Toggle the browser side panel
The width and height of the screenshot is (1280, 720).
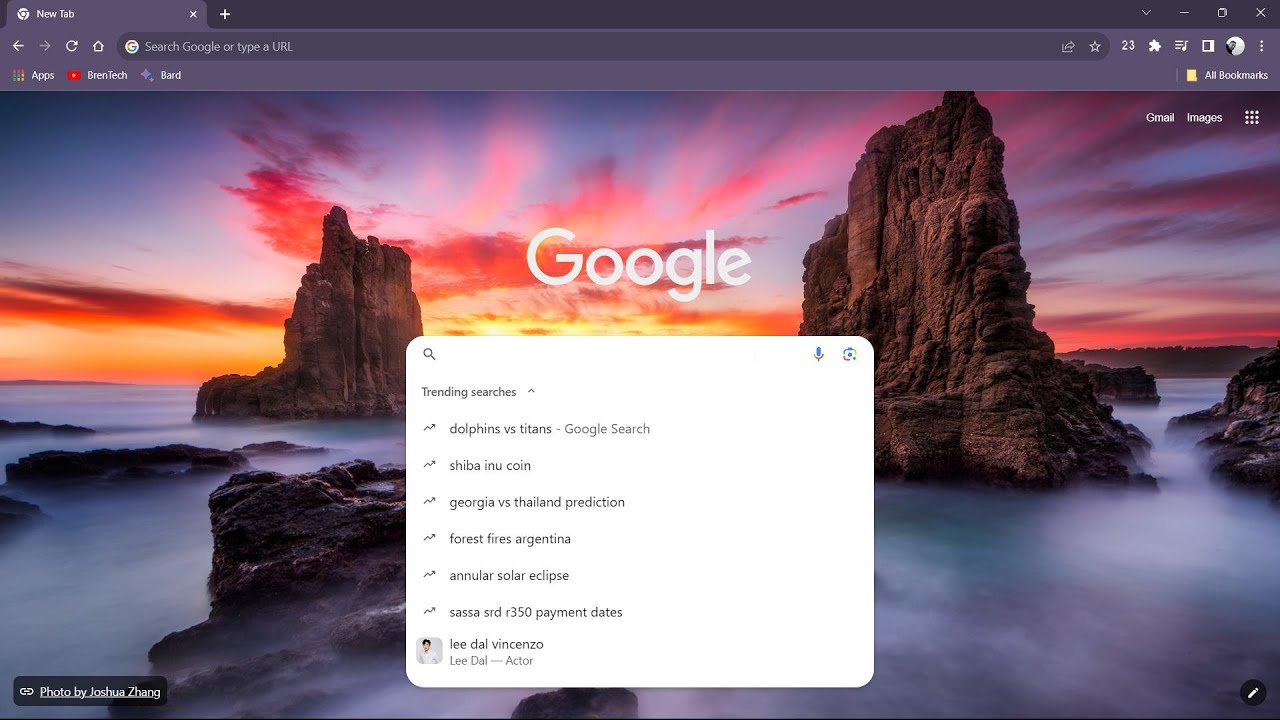coord(1208,46)
